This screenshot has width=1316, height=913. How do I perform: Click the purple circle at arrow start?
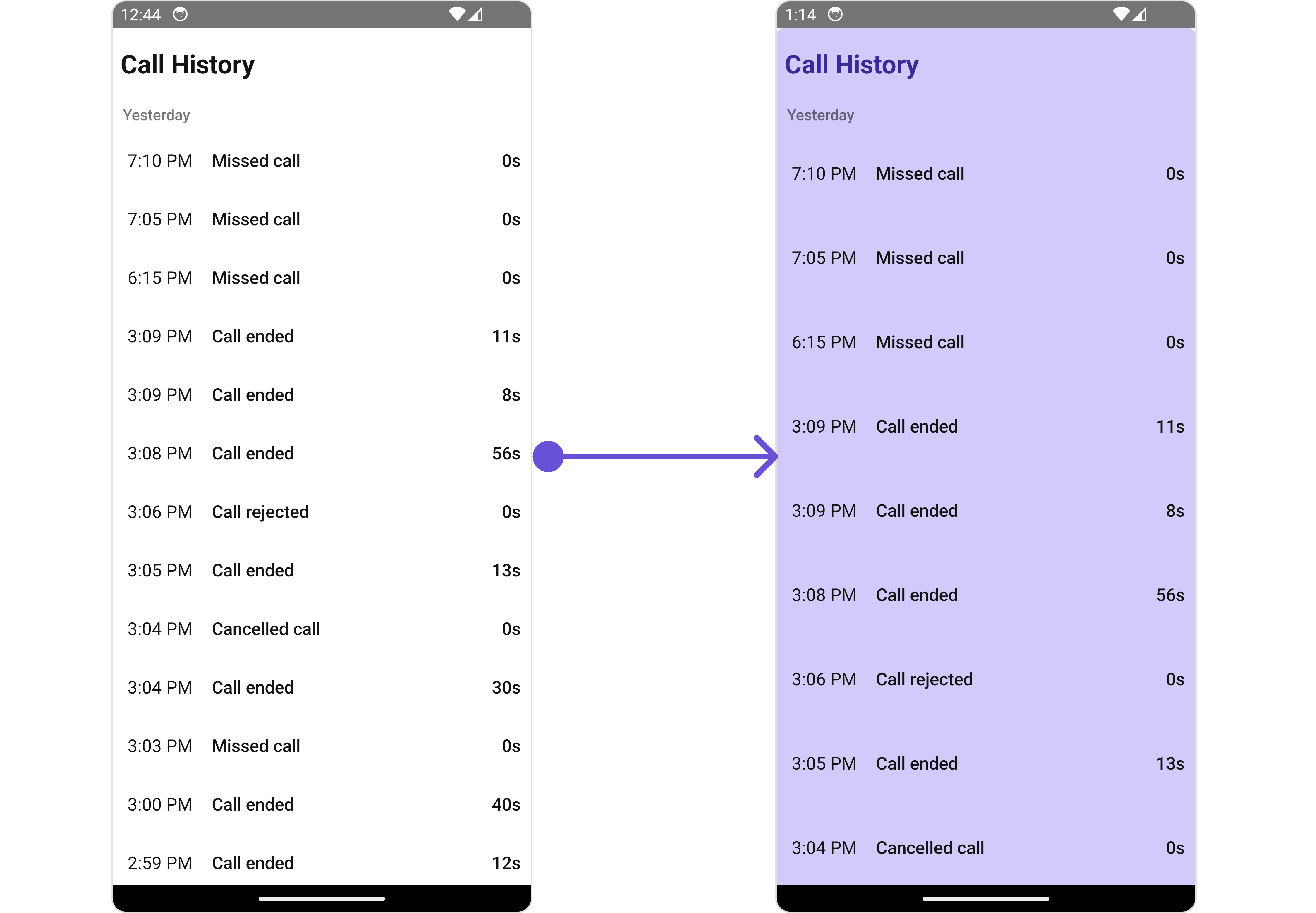tap(548, 456)
